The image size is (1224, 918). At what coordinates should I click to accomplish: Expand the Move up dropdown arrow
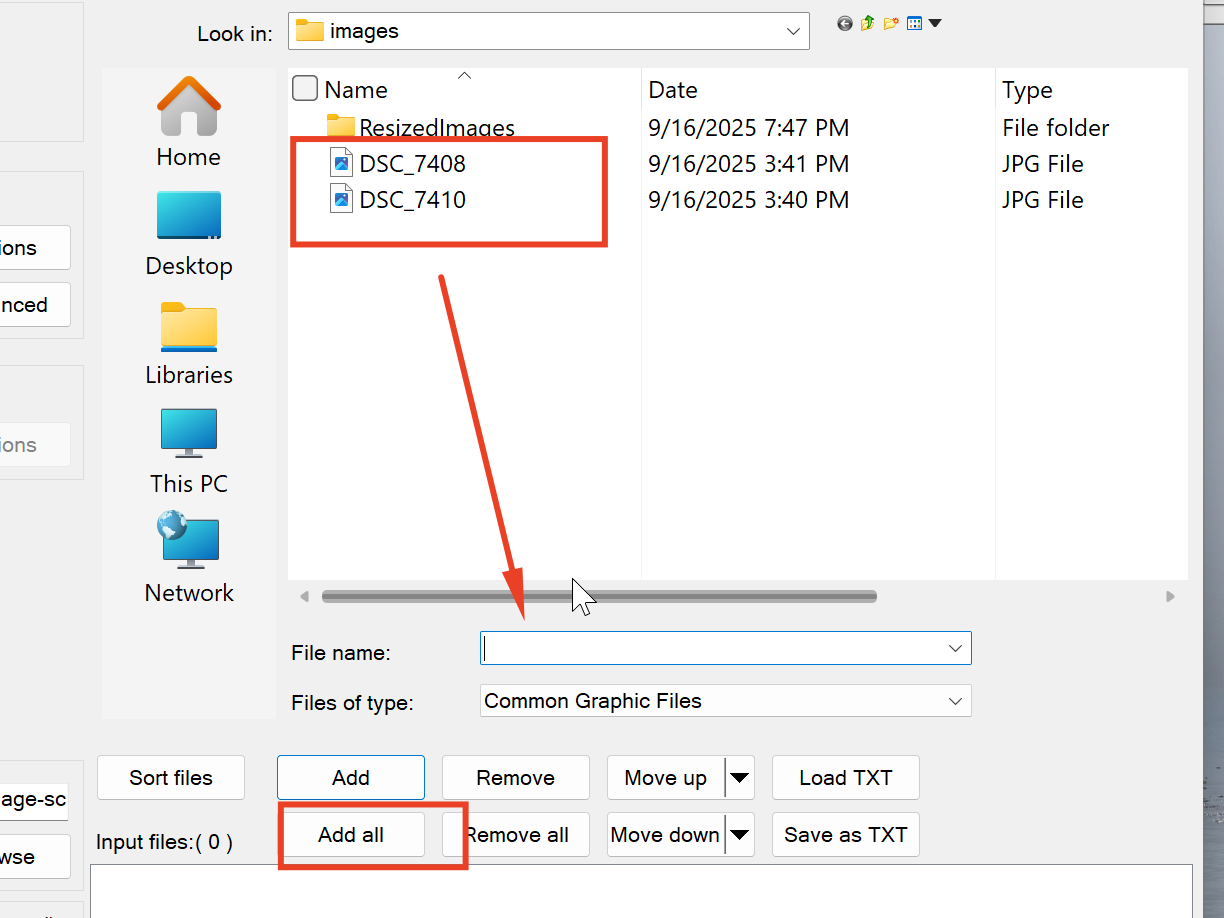[739, 778]
